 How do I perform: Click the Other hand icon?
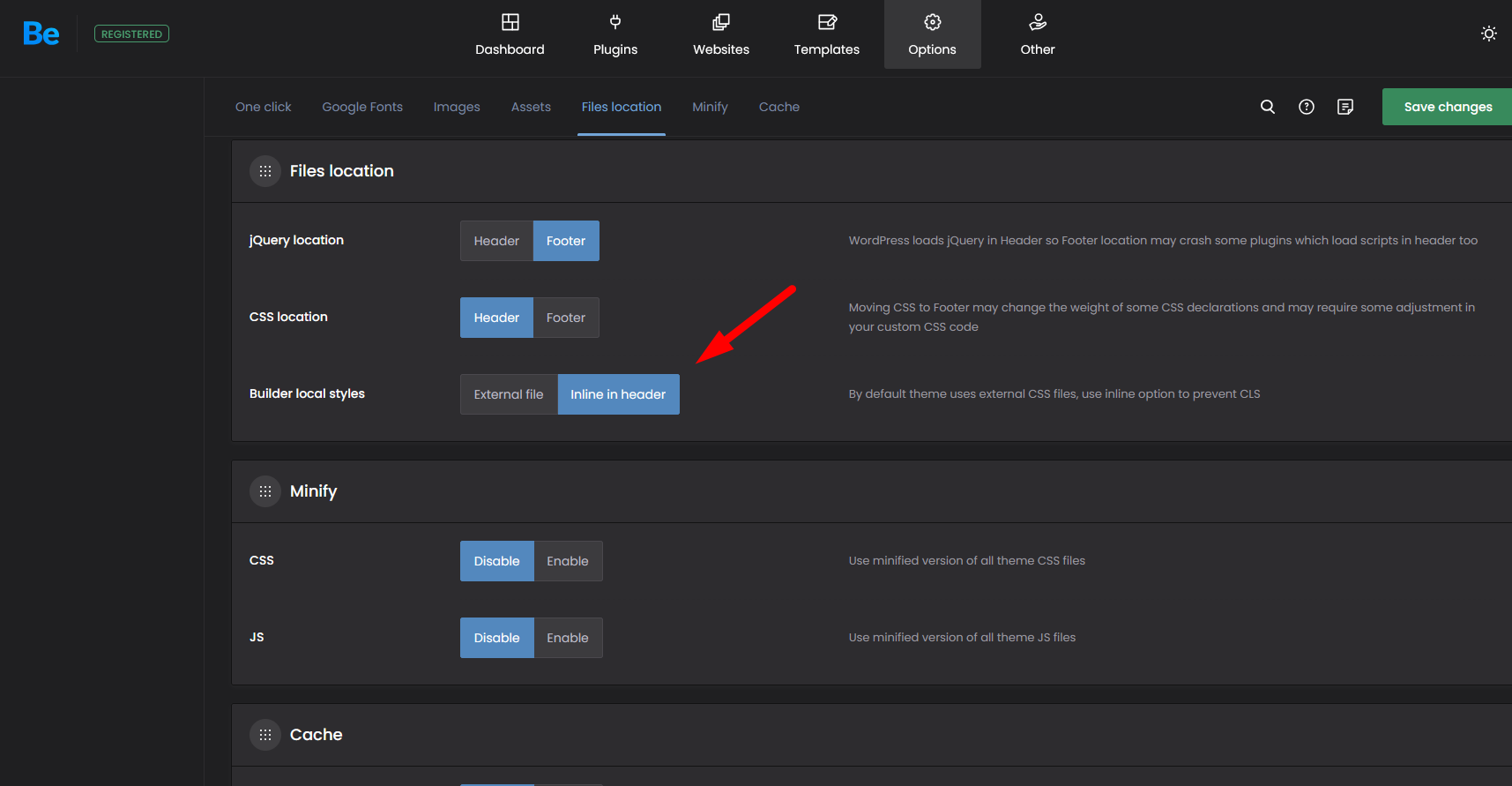(1038, 22)
